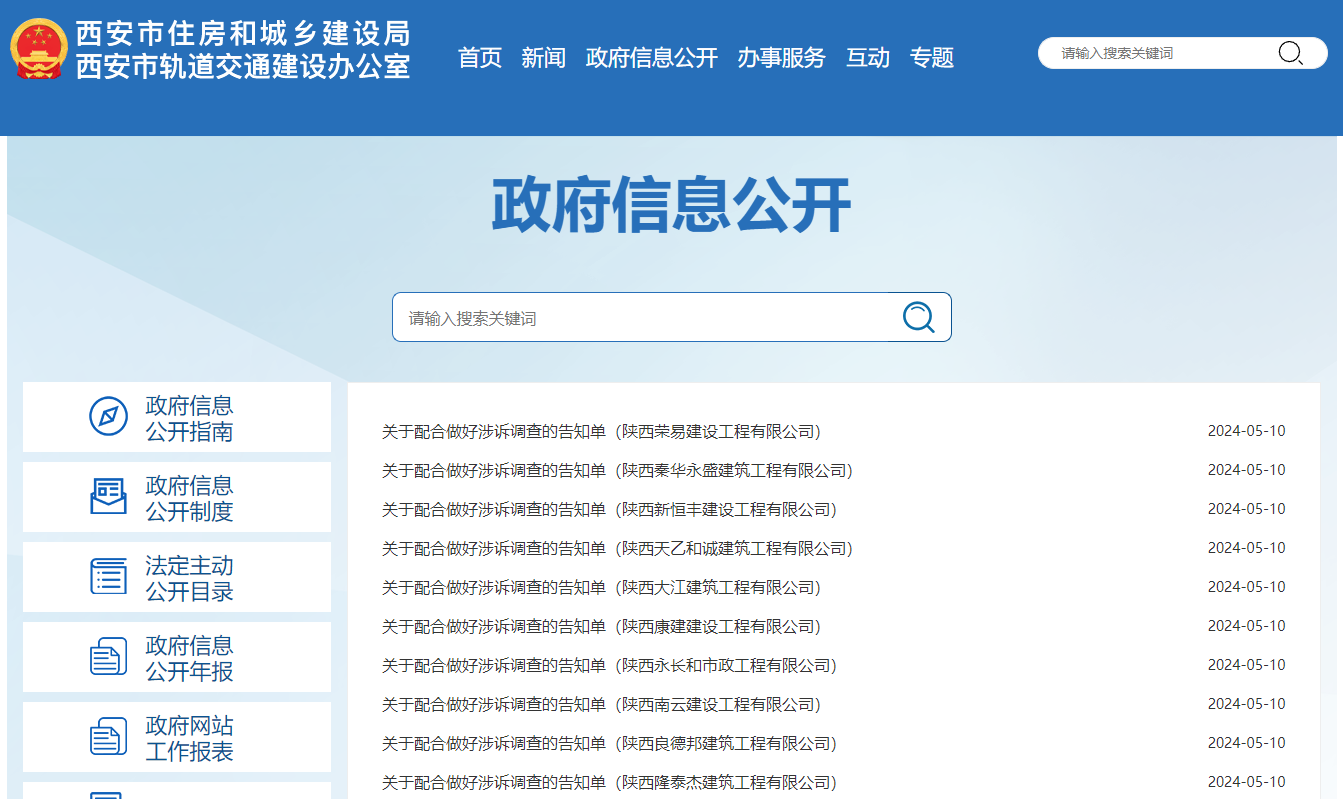Screen dimensions: 1343x799
Task: Click the site title 西安市住房和城乡建设局
Action: pos(243,33)
